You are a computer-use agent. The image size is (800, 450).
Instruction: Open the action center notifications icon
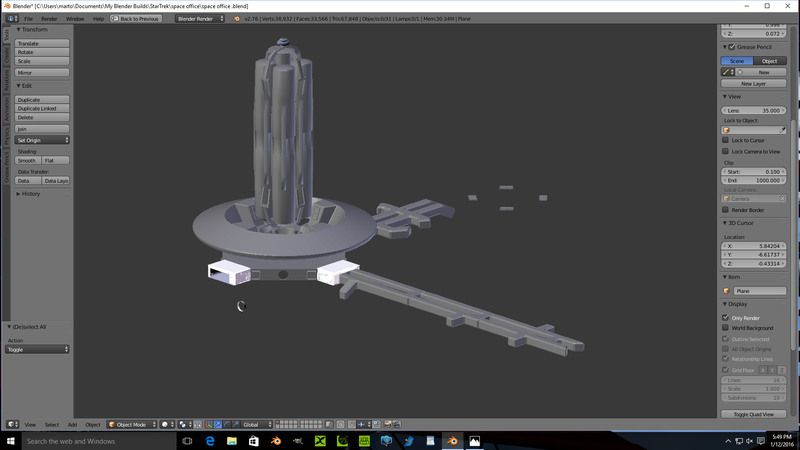point(761,441)
